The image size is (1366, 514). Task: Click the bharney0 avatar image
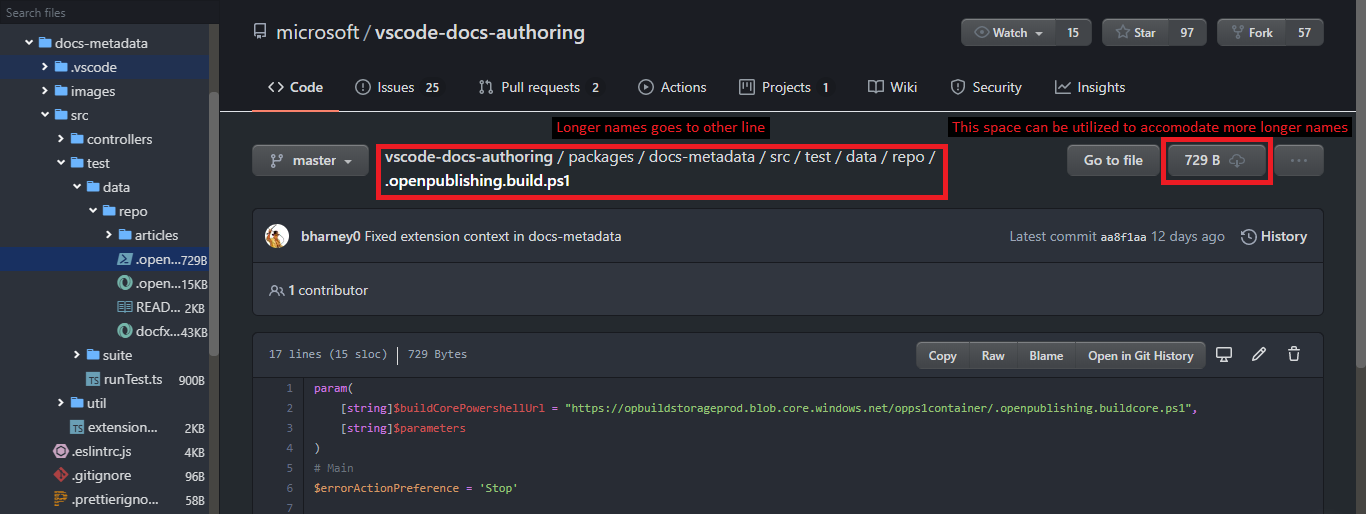coord(277,236)
